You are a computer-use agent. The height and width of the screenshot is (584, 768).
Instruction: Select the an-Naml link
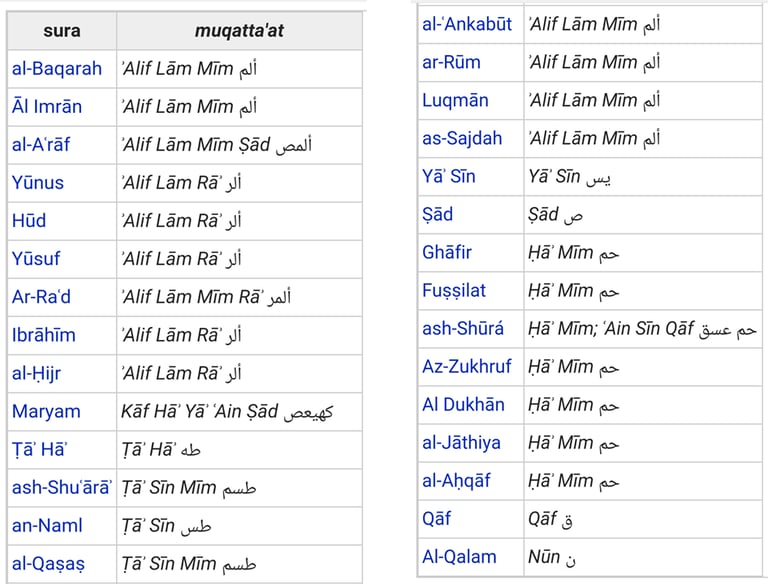pyautogui.click(x=47, y=526)
